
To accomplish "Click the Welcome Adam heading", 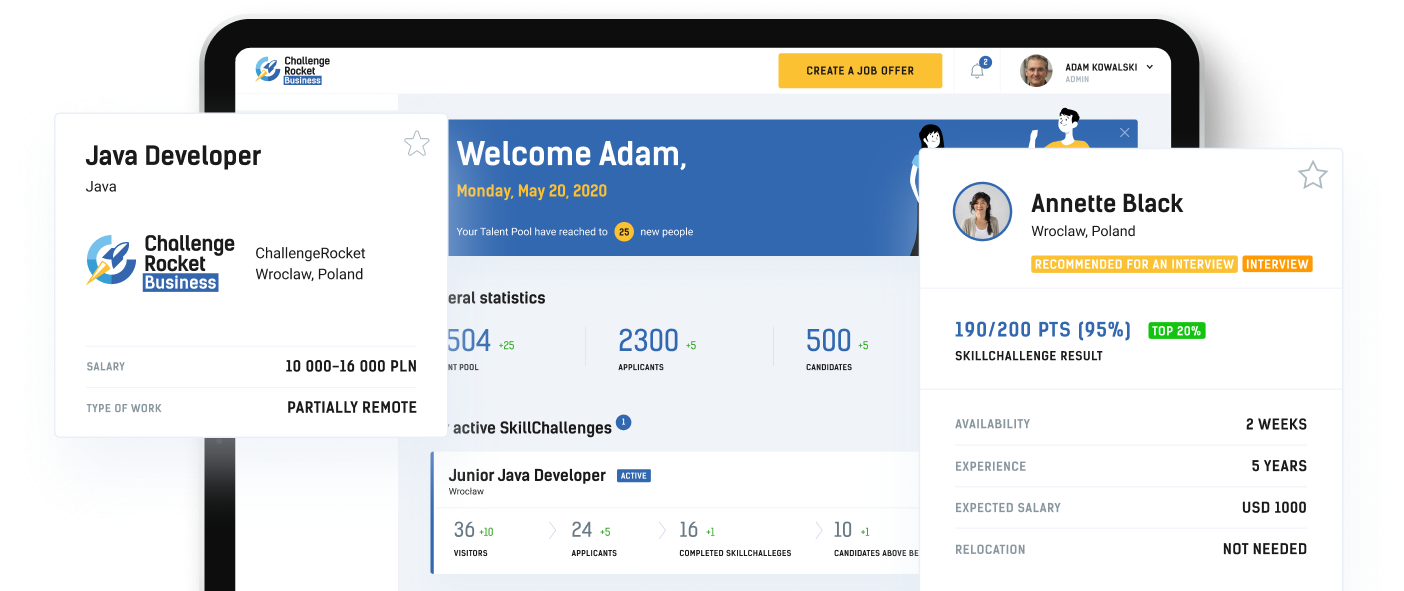I will pyautogui.click(x=571, y=154).
